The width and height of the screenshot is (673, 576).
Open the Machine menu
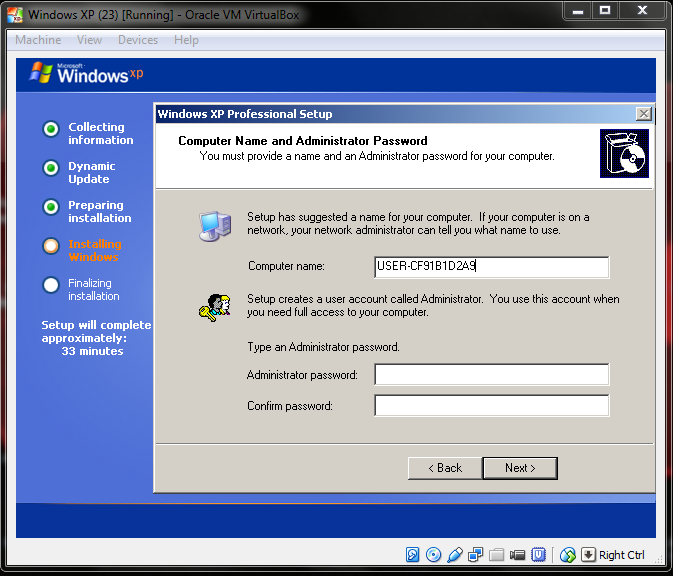[x=38, y=40]
